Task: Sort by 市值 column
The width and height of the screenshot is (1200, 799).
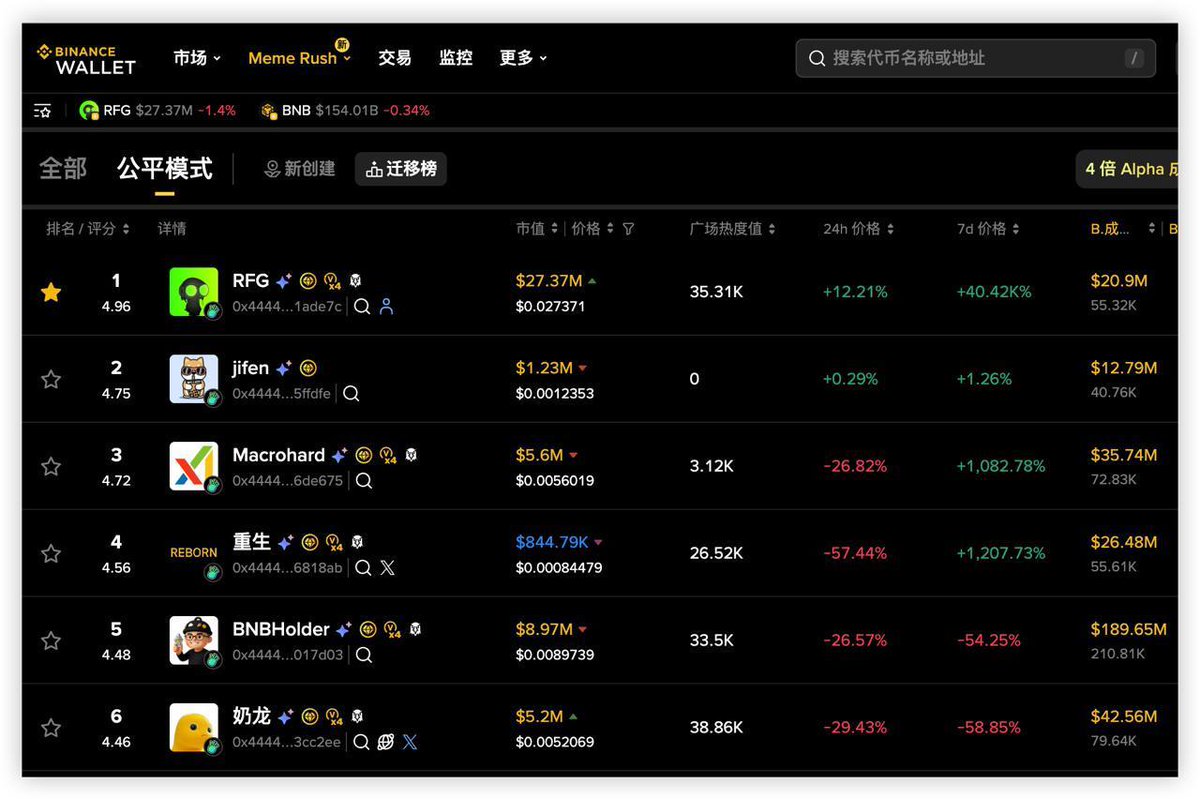Action: [x=537, y=229]
